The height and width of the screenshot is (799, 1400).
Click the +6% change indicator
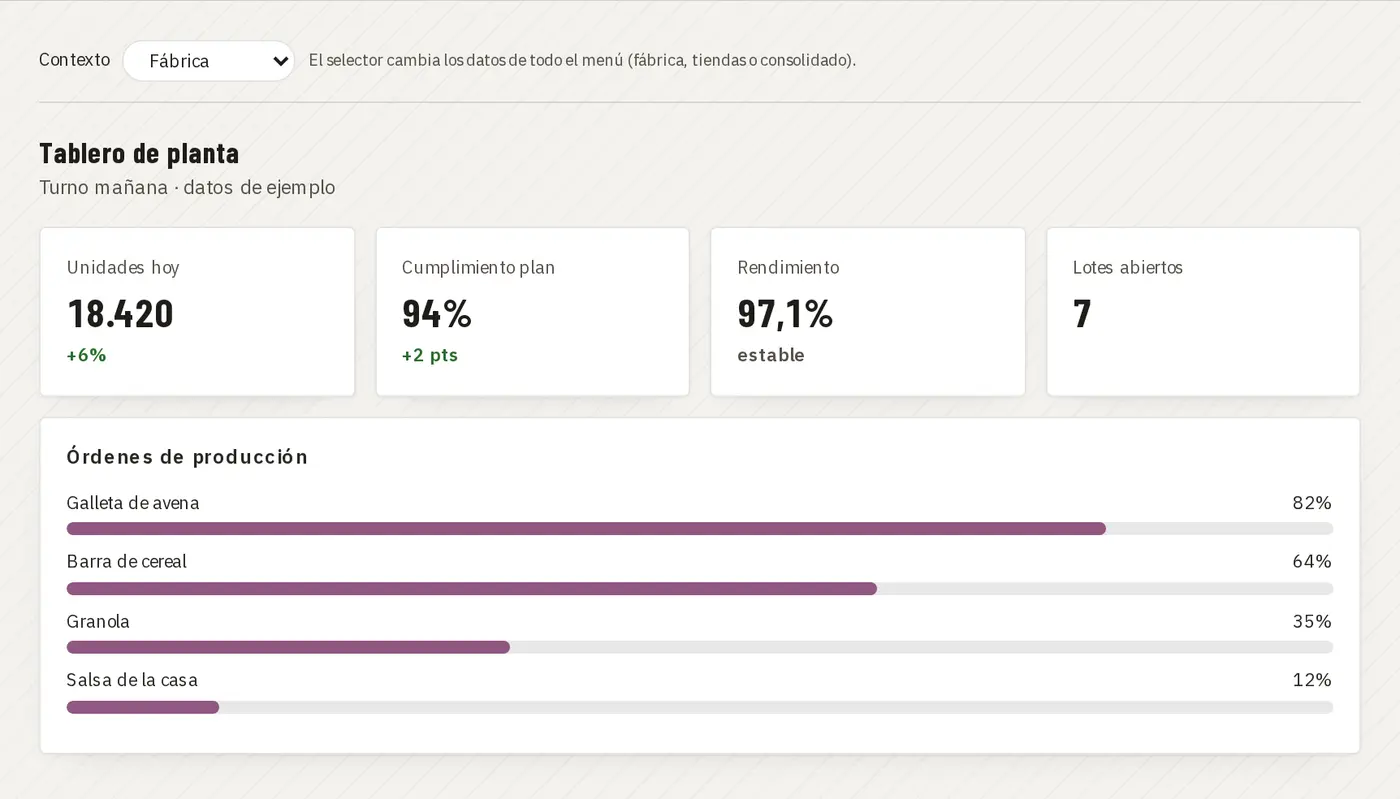pos(86,355)
